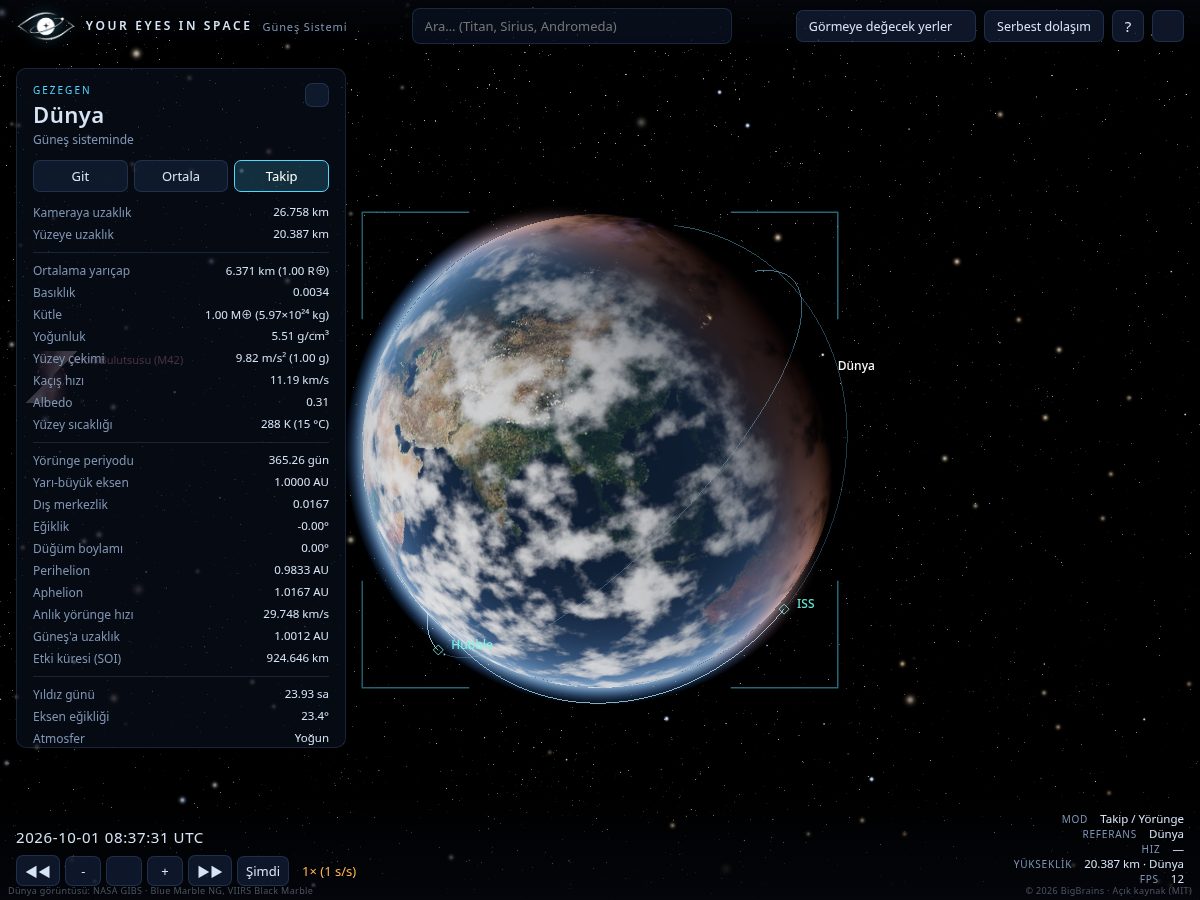Open Görmeye değecek yerler
This screenshot has height=900, width=1200.
tap(886, 26)
